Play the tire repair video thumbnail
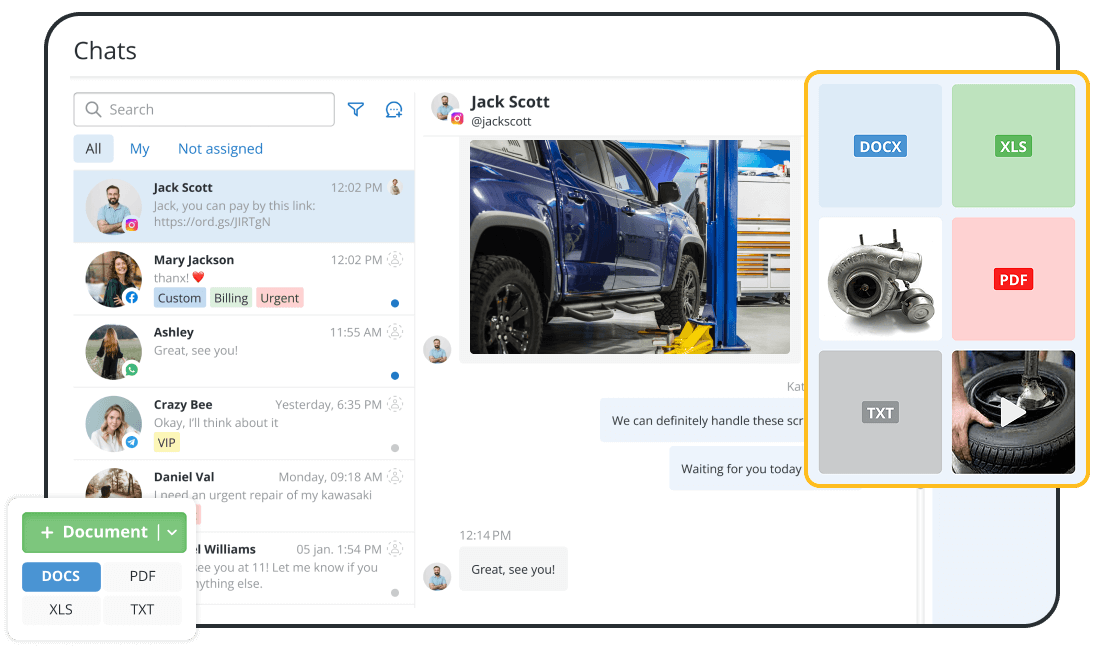 click(x=1013, y=412)
